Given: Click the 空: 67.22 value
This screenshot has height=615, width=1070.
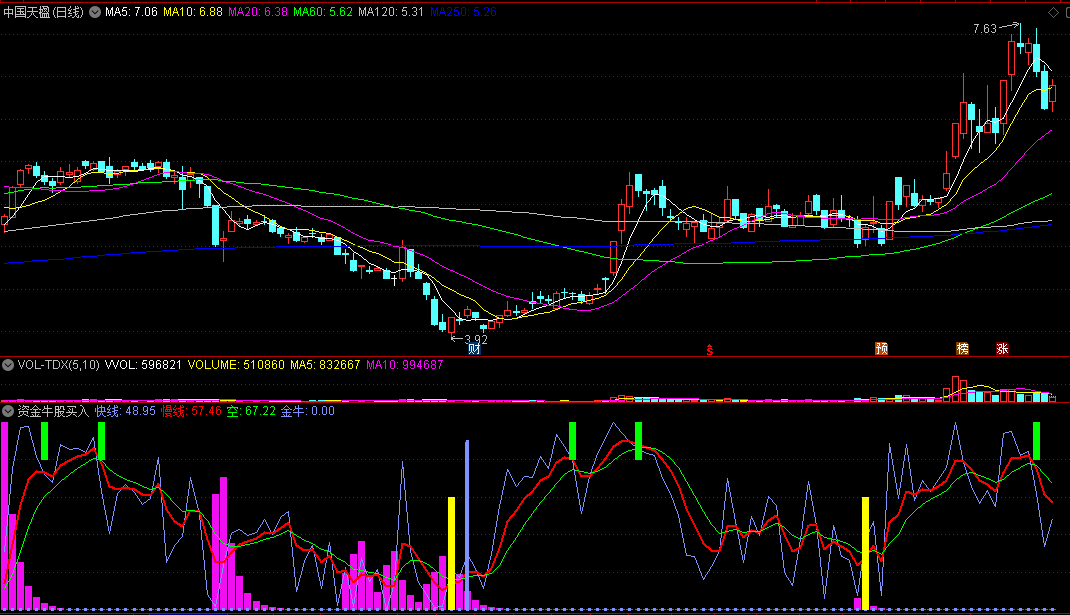Looking at the screenshot, I should pyautogui.click(x=251, y=411).
